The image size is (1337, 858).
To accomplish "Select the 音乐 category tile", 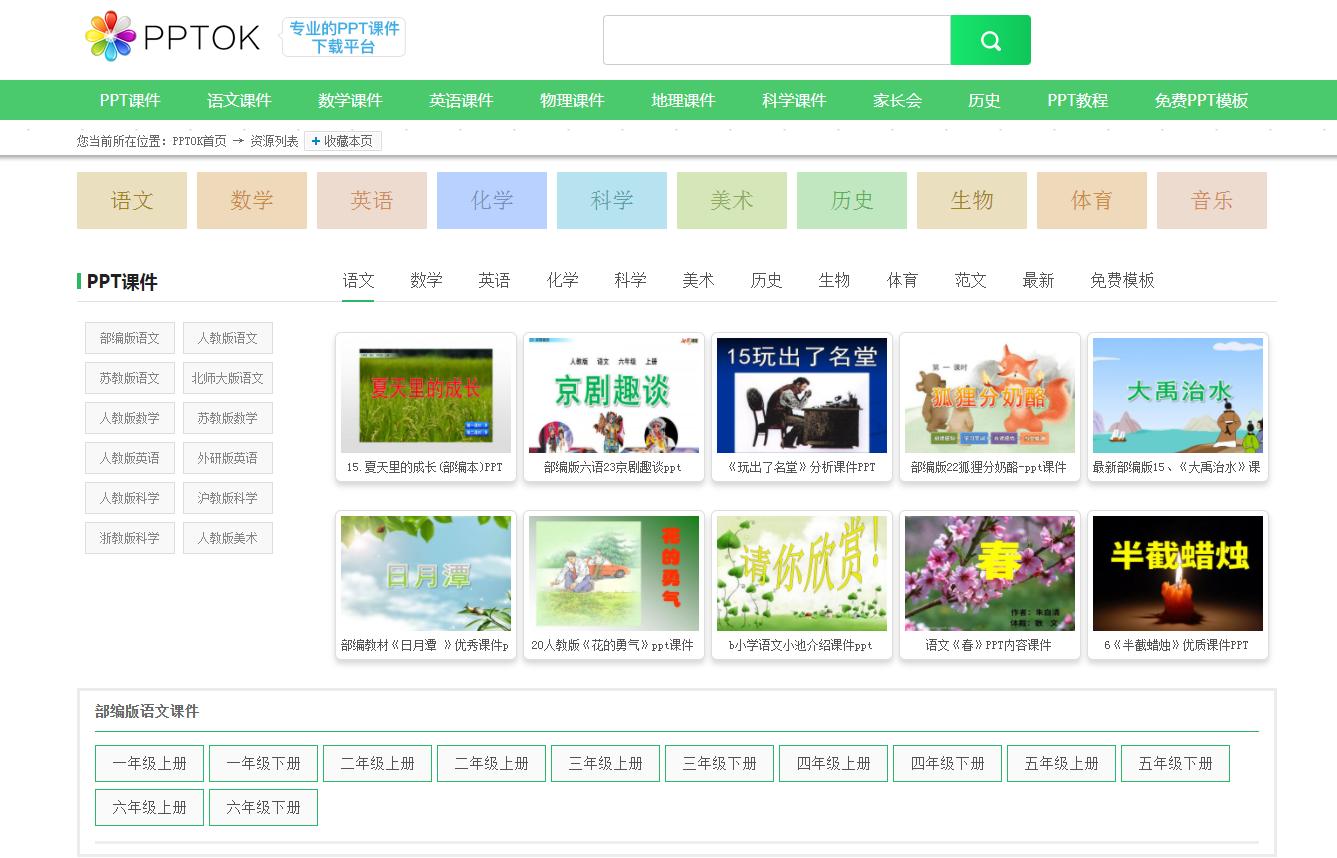I will click(1211, 200).
